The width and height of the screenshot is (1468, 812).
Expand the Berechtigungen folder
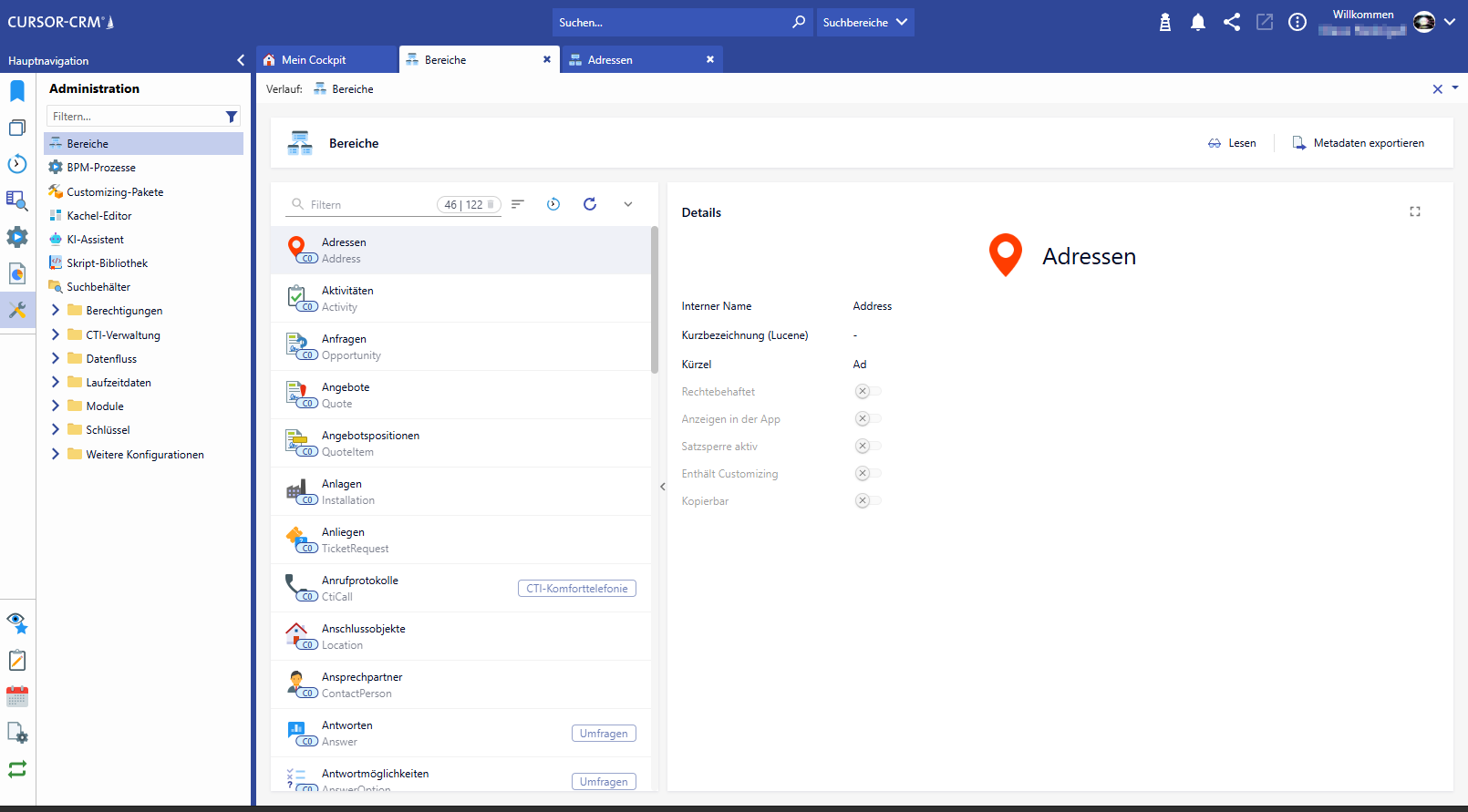tap(56, 311)
